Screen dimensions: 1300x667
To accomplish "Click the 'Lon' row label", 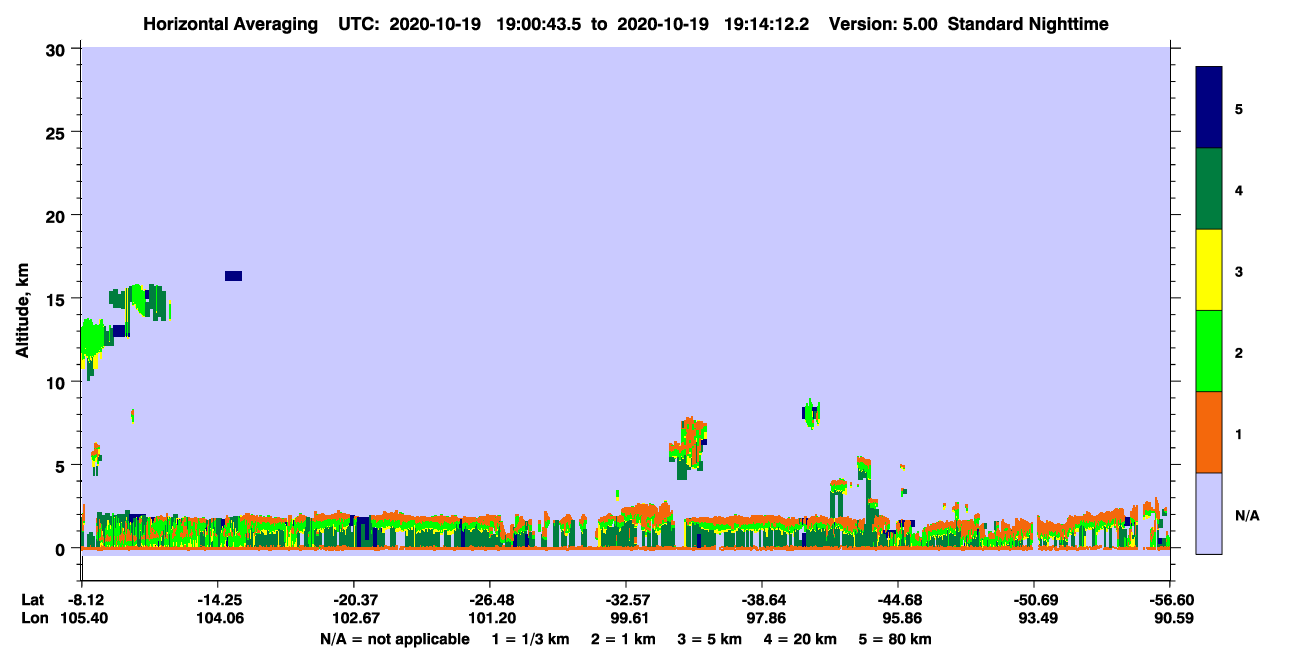I will click(33, 619).
